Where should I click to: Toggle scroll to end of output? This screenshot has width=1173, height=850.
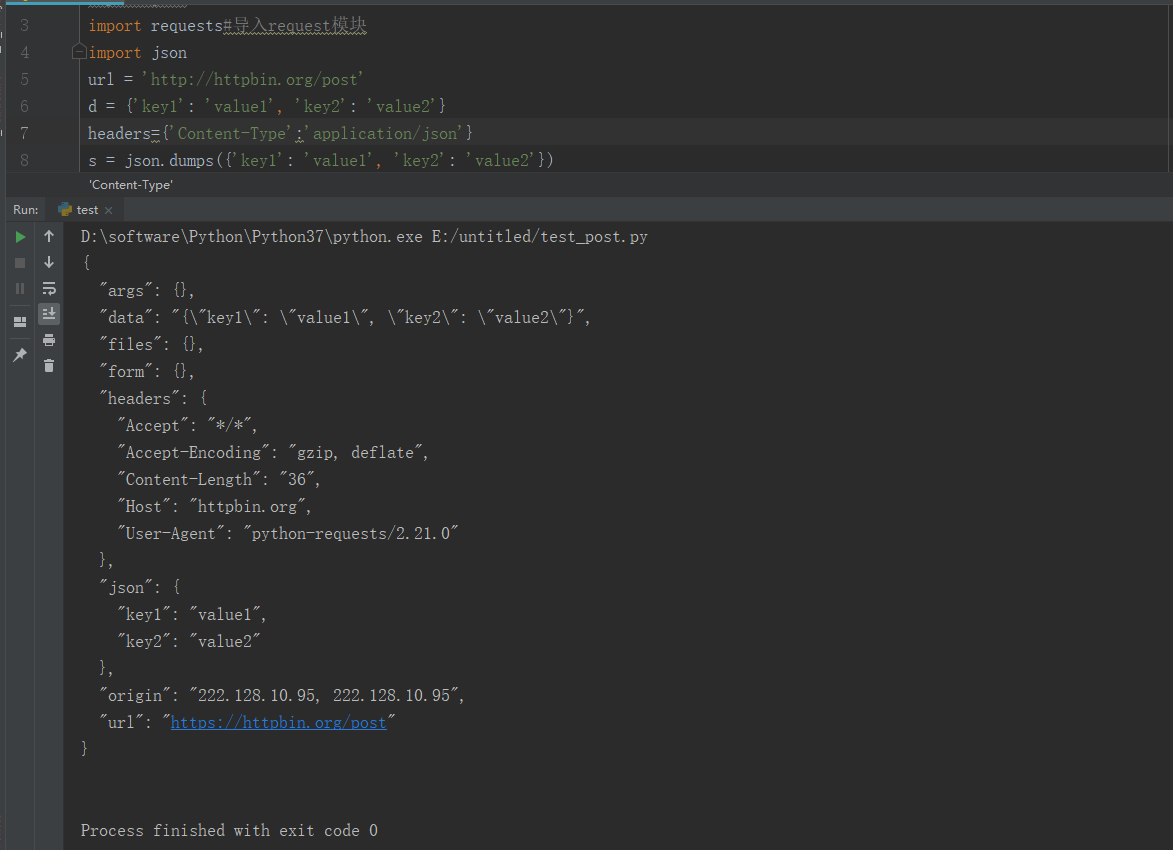(49, 314)
